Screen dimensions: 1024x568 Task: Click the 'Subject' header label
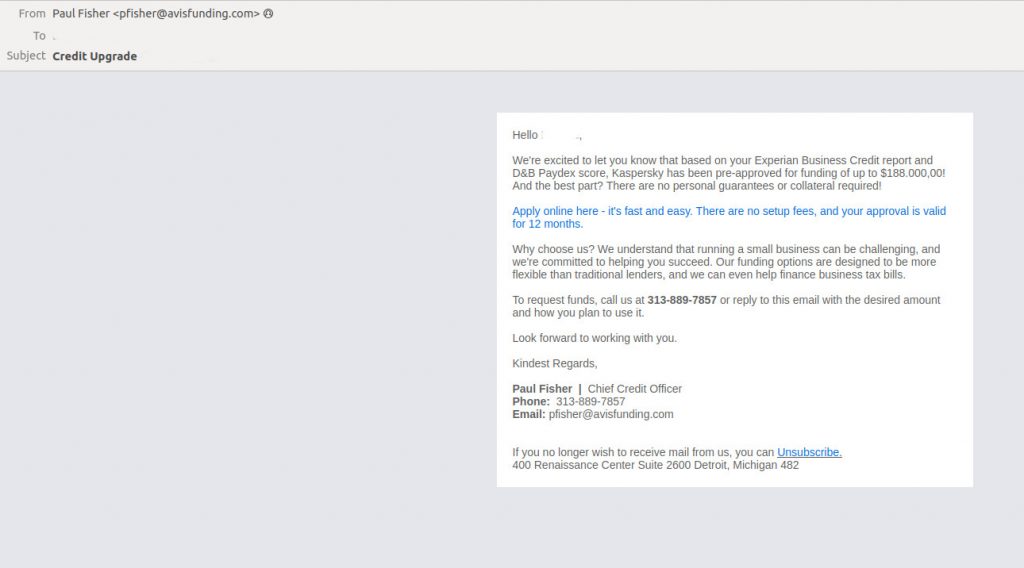coord(26,55)
